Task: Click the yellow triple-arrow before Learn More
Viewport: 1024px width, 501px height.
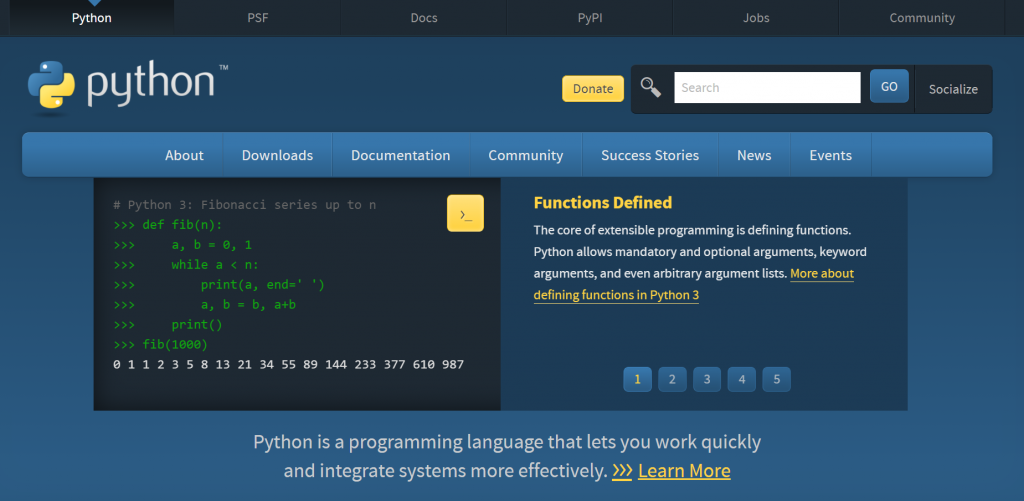Action: [x=622, y=471]
